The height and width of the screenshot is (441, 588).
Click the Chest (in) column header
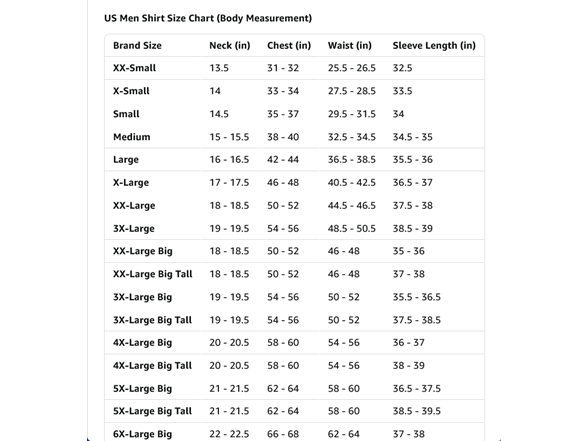click(289, 45)
